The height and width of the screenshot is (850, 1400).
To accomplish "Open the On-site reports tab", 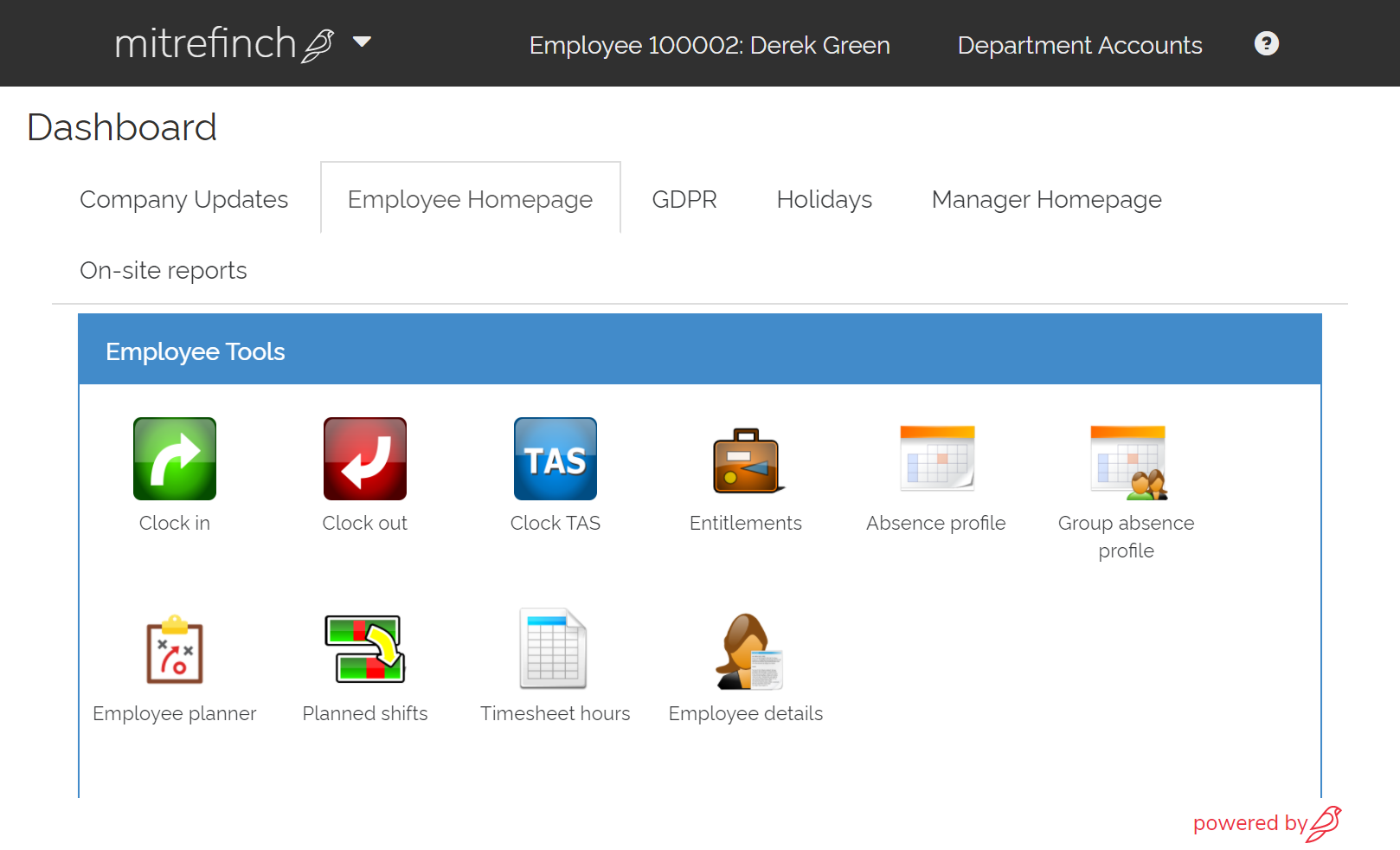I will 164,270.
